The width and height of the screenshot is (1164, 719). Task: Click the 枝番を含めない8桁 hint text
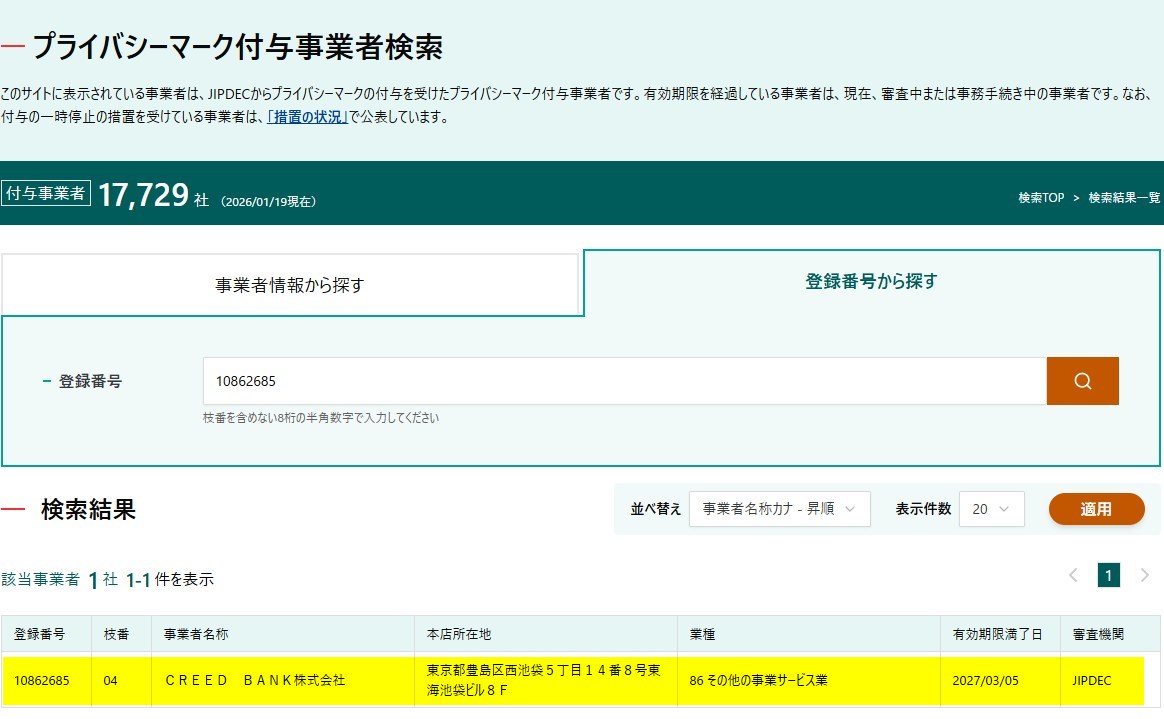[x=321, y=418]
